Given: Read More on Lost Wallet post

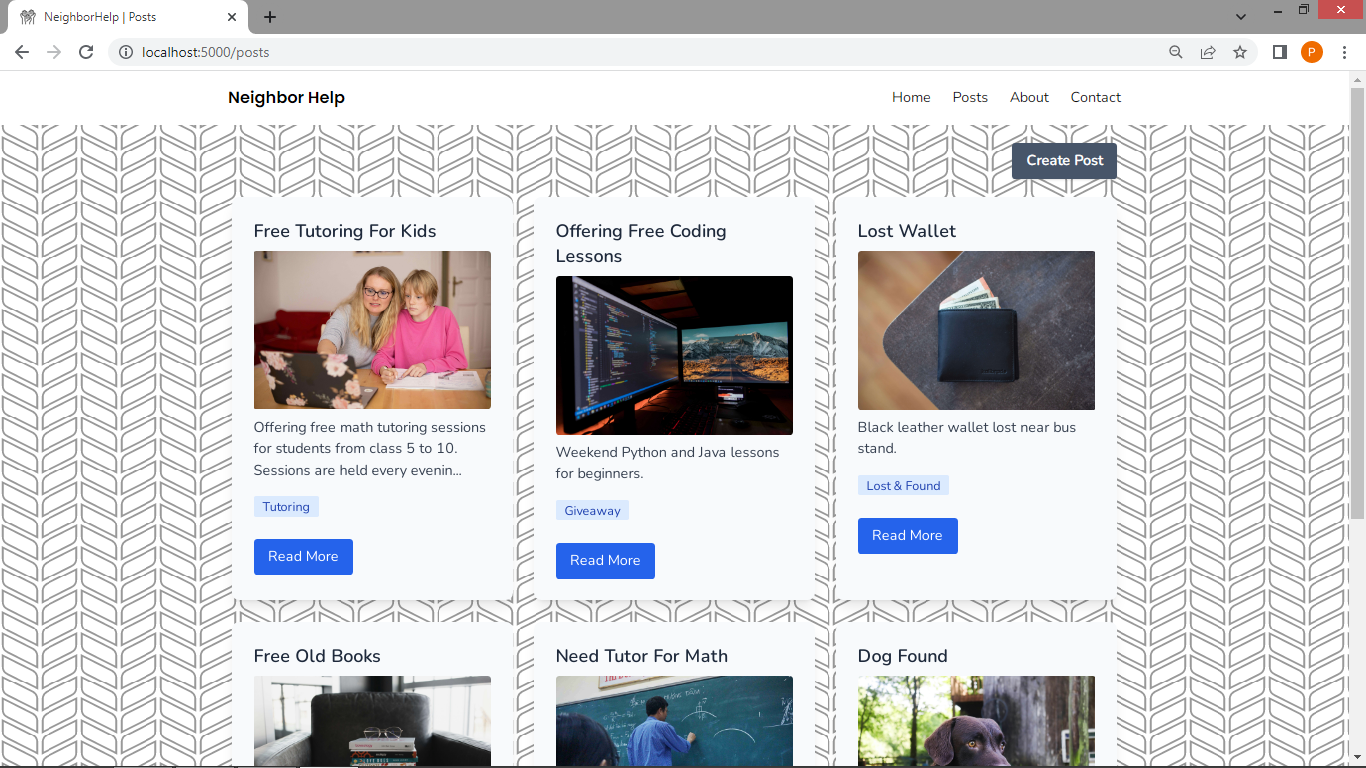Looking at the screenshot, I should coord(907,535).
